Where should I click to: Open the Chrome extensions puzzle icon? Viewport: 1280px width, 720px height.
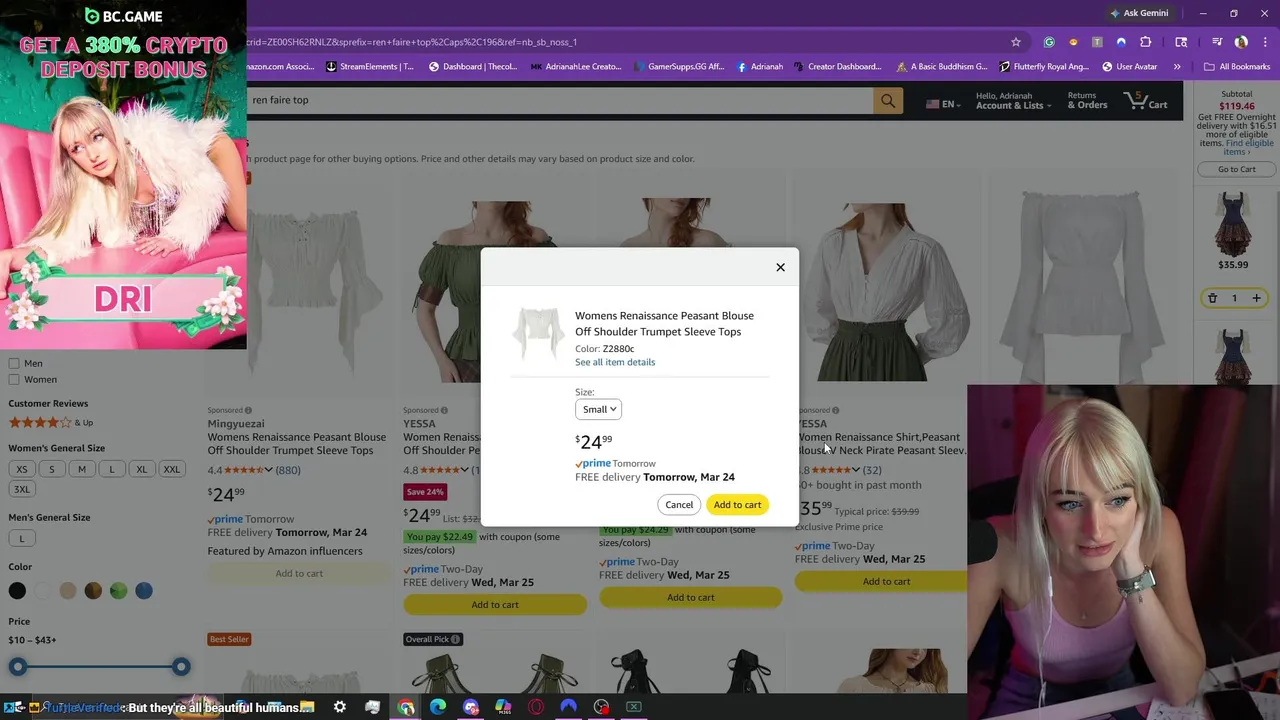pyautogui.click(x=1145, y=42)
